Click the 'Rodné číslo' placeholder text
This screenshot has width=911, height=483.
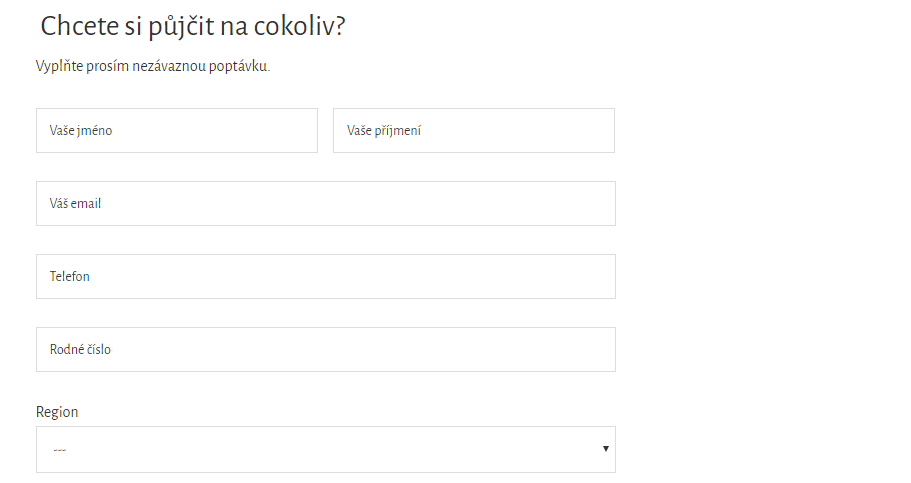(x=80, y=349)
